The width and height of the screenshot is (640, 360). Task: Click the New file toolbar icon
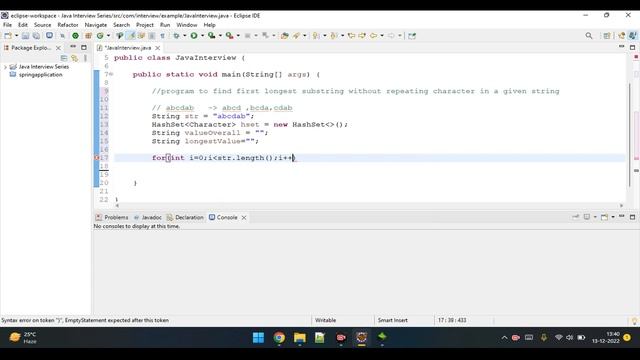pyautogui.click(x=8, y=36)
